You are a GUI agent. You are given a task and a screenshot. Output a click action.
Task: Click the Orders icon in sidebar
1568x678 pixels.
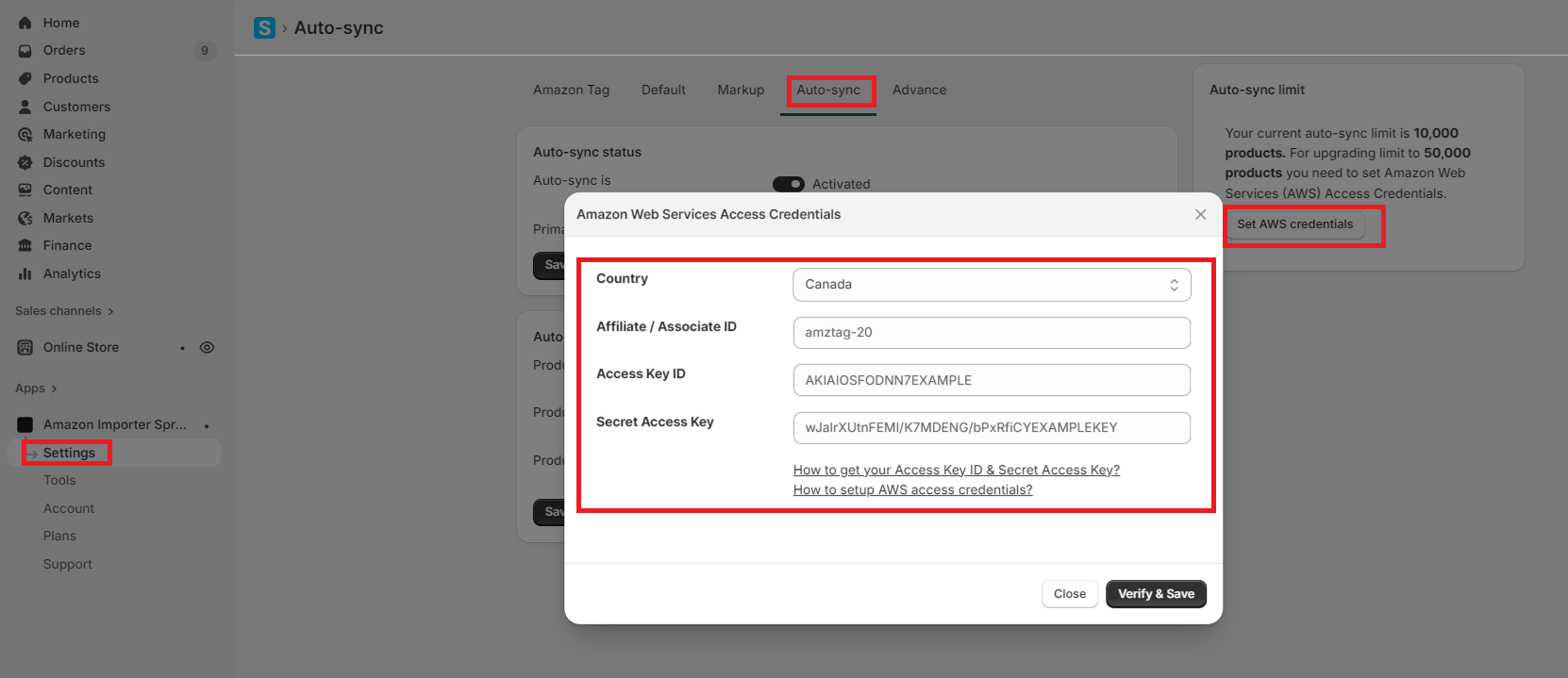pos(25,51)
